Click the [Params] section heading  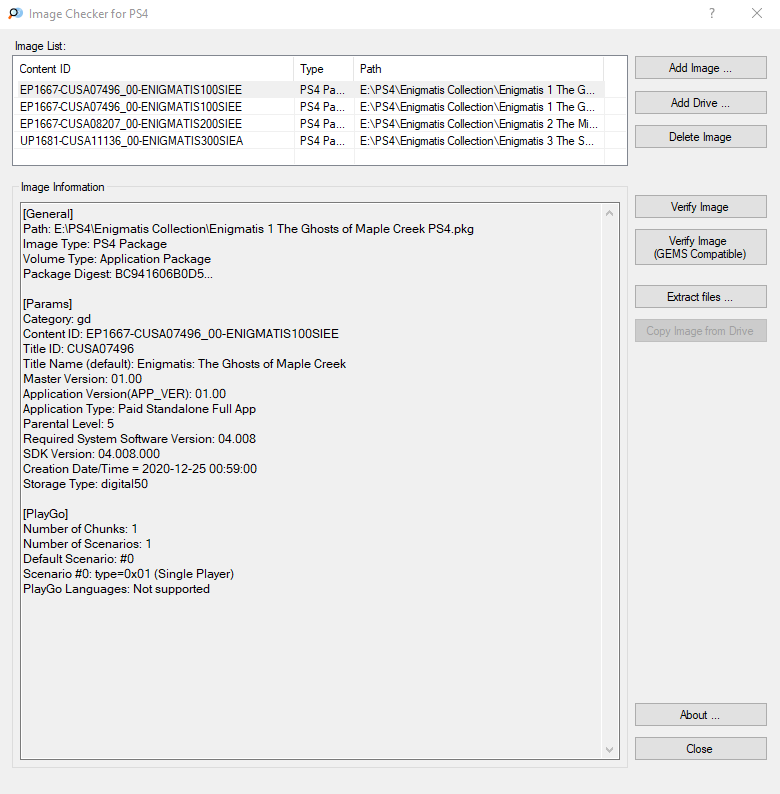tap(48, 304)
